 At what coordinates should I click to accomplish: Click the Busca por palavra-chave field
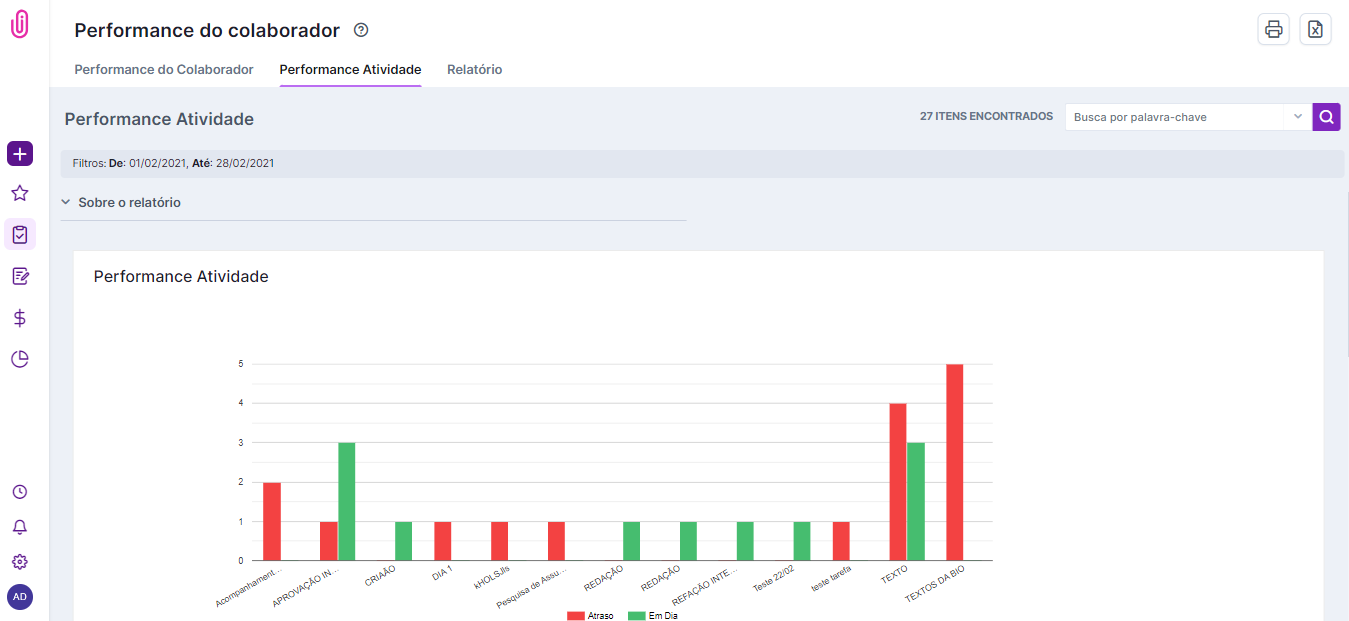point(1174,117)
